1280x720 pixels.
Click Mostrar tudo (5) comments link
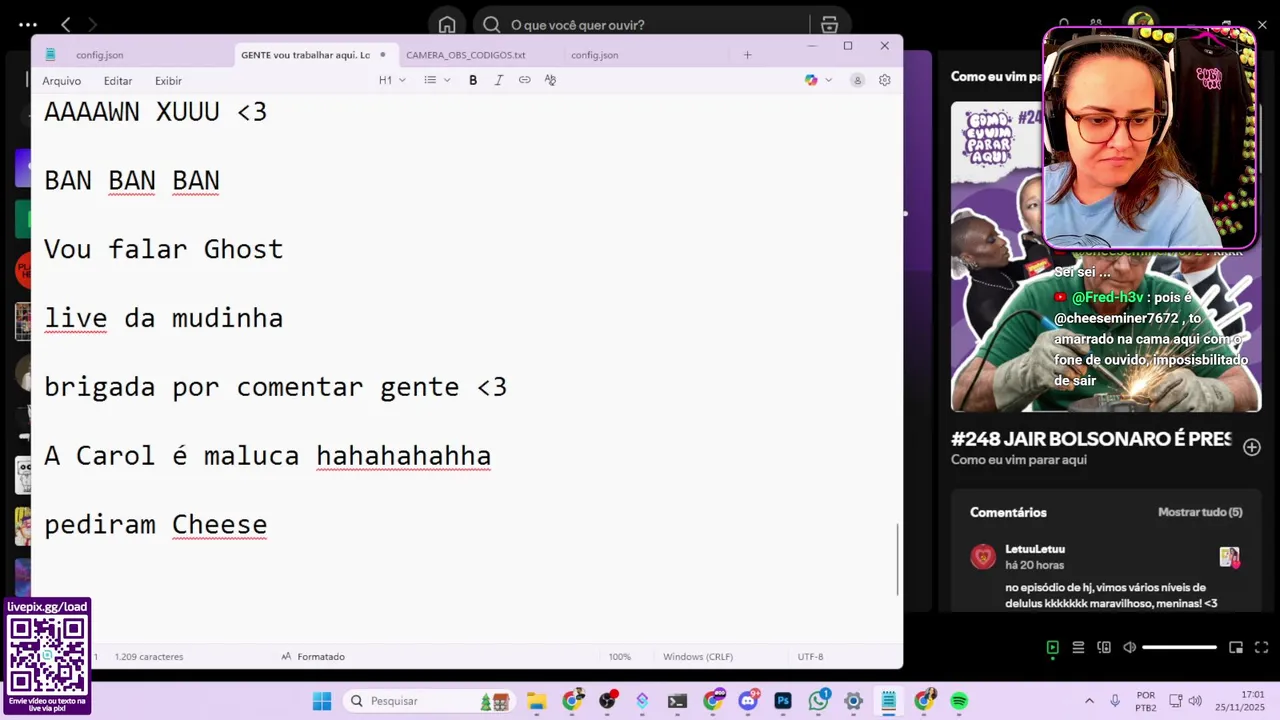tap(1200, 512)
